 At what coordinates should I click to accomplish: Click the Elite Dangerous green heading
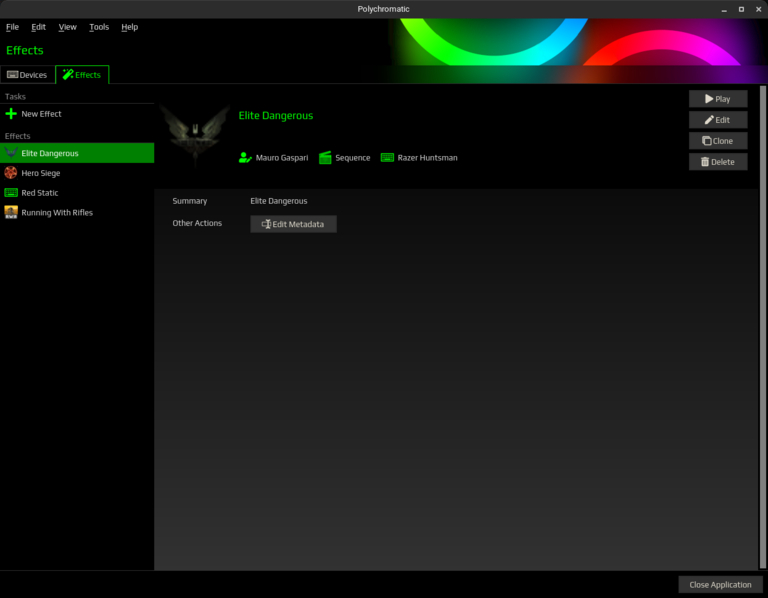pyautogui.click(x=276, y=116)
